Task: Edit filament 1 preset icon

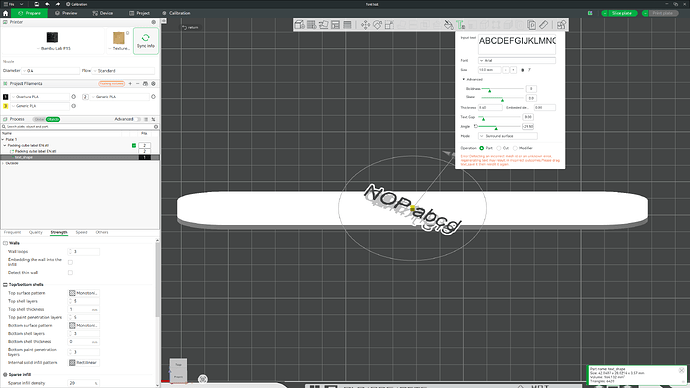Action: point(73,97)
